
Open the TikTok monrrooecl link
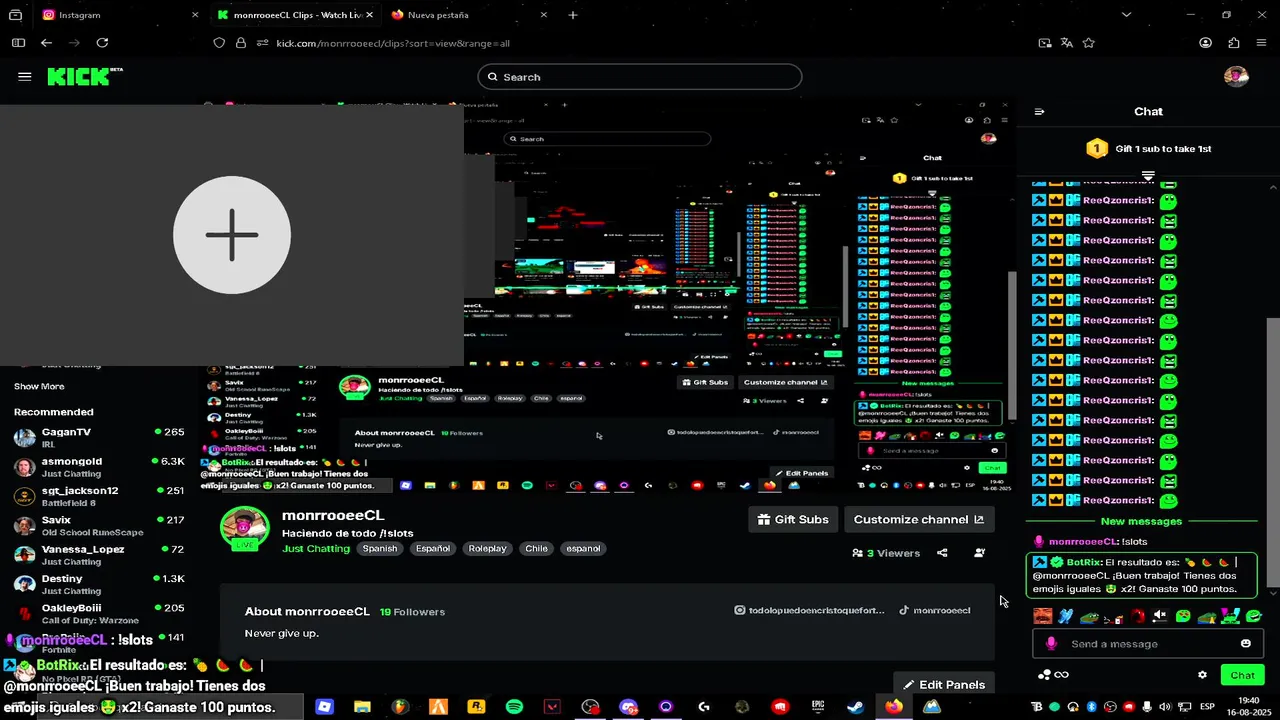click(935, 610)
